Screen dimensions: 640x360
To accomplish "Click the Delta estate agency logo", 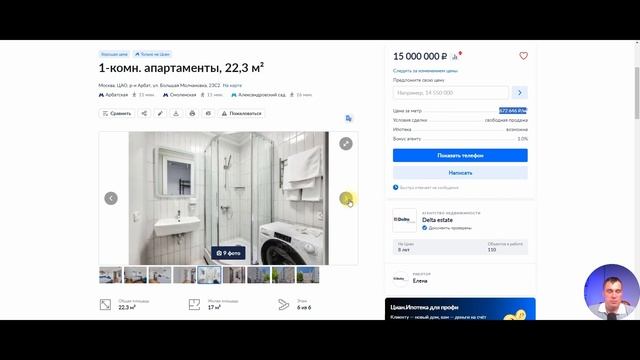I will click(404, 220).
